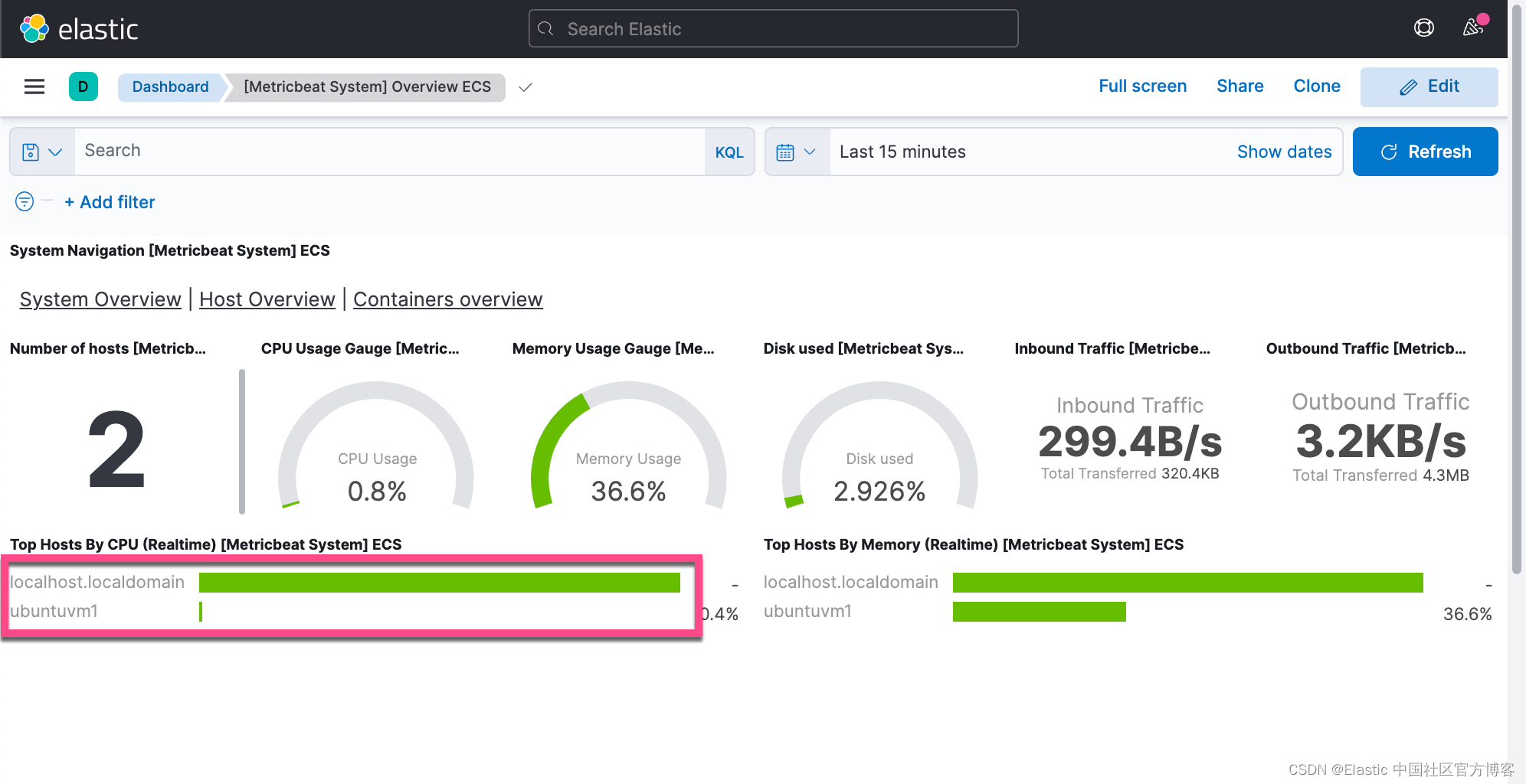Open the saved queries menu
Viewport: 1526px width, 784px height.
click(x=42, y=152)
